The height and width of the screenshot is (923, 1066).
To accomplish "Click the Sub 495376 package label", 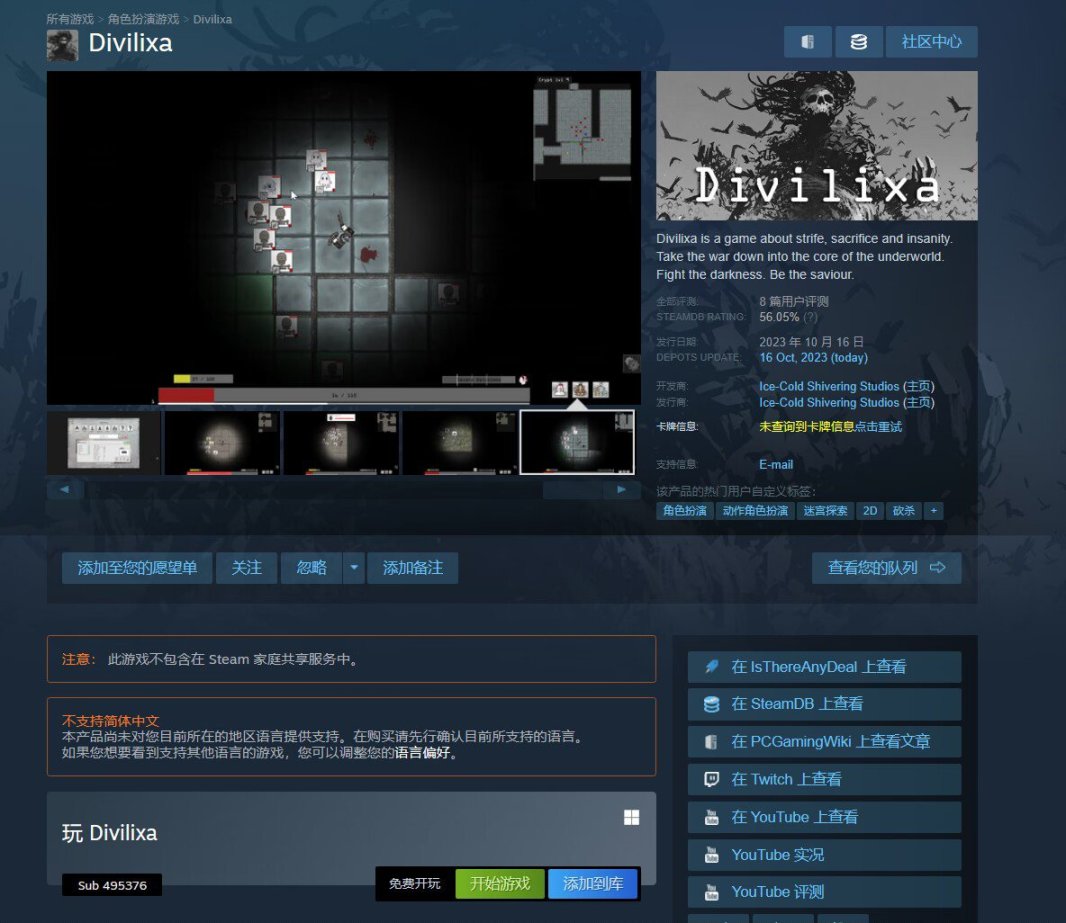I will coord(112,885).
